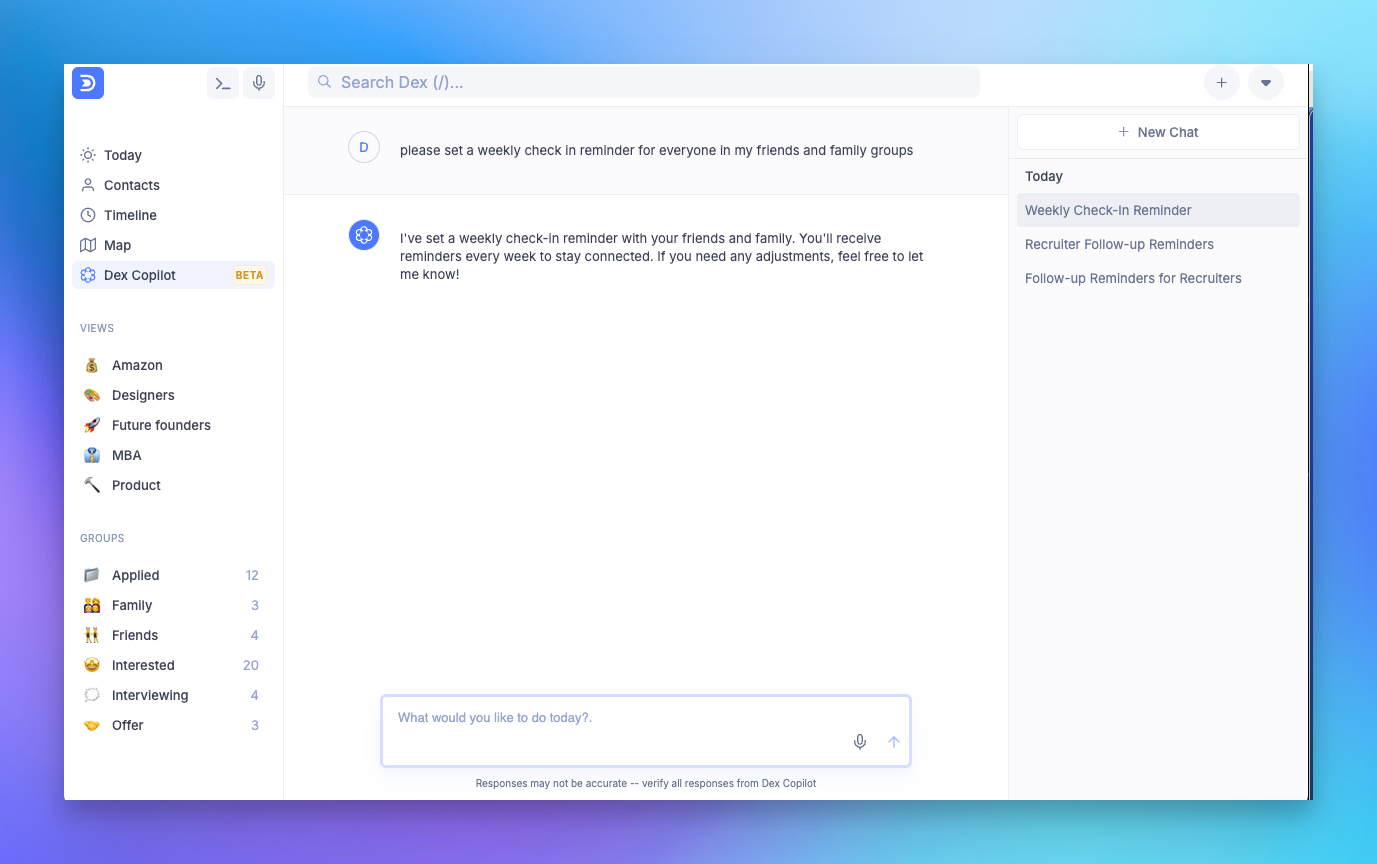Click the speech bubble emoji for Interviewing
Viewport: 1377px width, 864px height.
tap(92, 695)
